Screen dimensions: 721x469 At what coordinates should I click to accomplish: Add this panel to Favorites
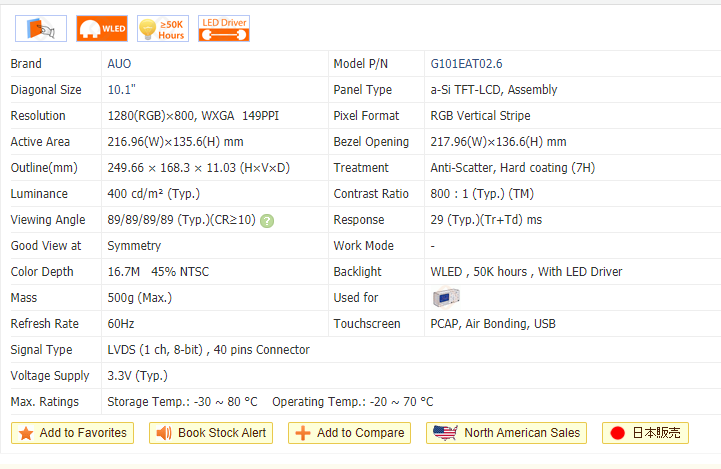click(72, 433)
